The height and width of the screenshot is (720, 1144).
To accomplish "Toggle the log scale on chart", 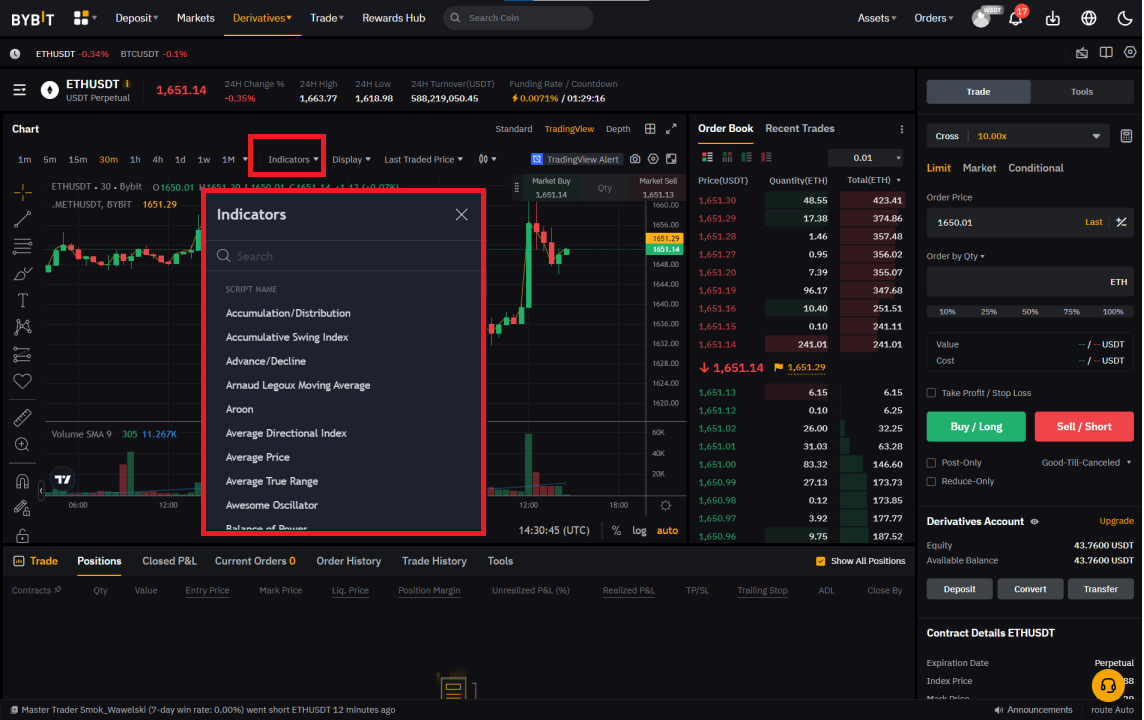I will pyautogui.click(x=639, y=530).
